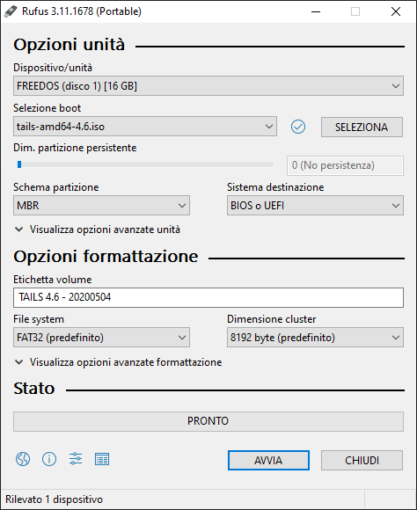Expand Visualizza opzioni avanzate unità

pyautogui.click(x=98, y=230)
